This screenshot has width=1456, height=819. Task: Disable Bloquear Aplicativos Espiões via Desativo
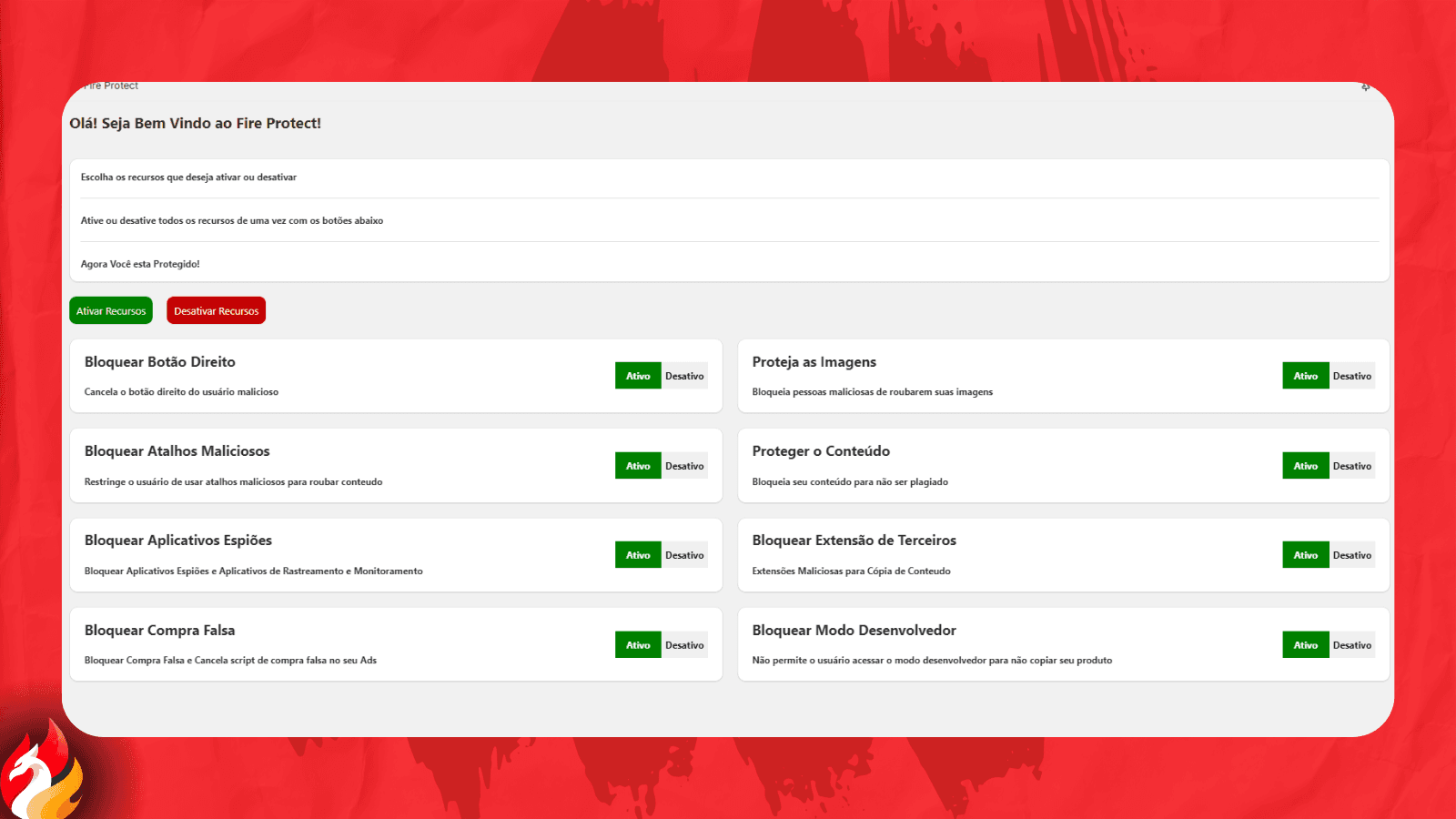point(684,555)
